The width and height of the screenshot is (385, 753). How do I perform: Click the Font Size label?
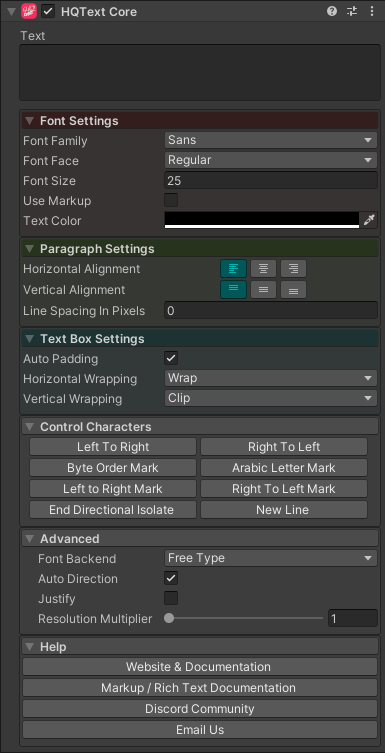(x=49, y=181)
